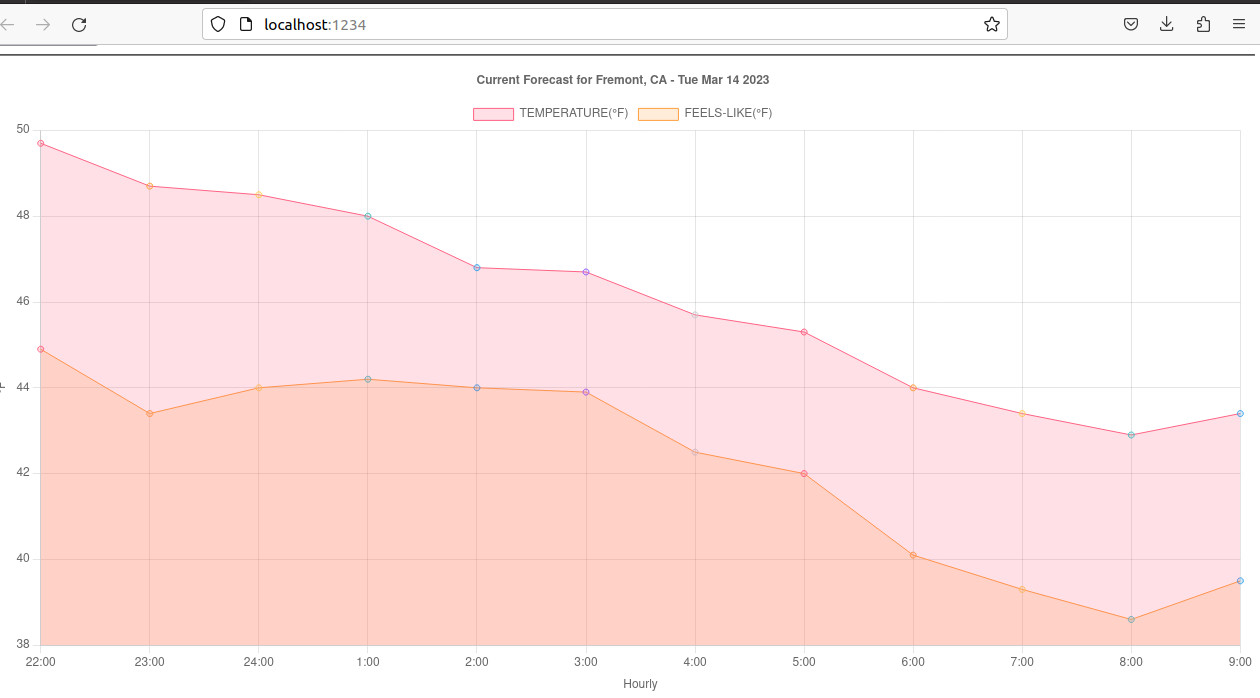Open the Firefox hamburger menu

coord(1239,25)
